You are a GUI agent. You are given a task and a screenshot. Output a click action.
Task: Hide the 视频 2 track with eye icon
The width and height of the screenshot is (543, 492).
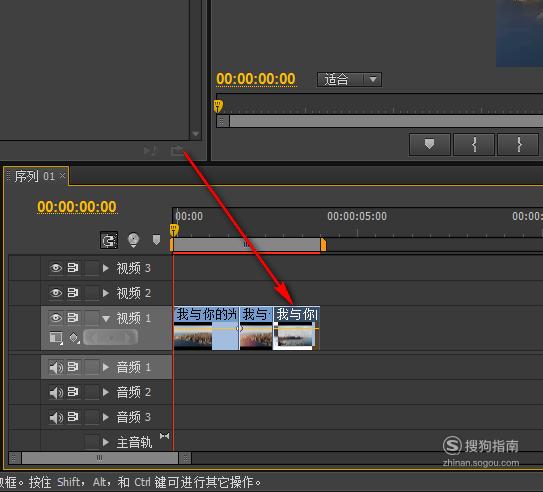click(x=56, y=293)
